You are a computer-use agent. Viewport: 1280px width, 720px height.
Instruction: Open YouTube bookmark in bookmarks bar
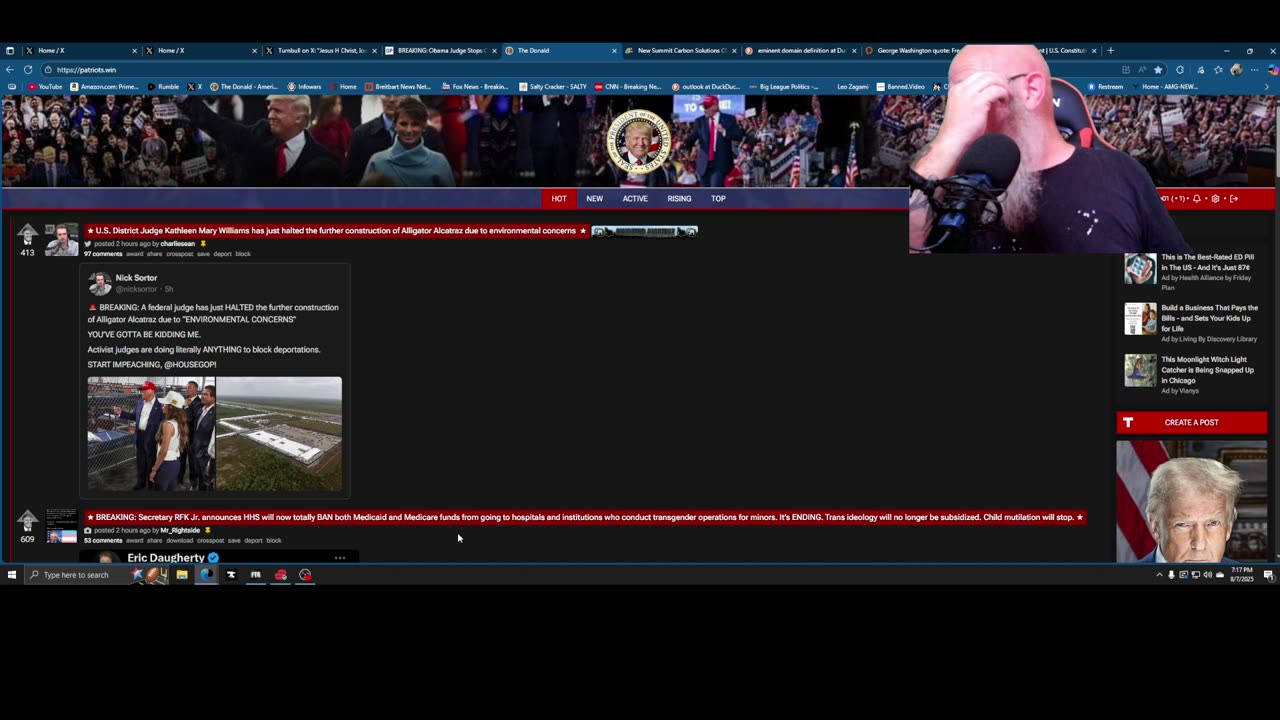[45, 87]
